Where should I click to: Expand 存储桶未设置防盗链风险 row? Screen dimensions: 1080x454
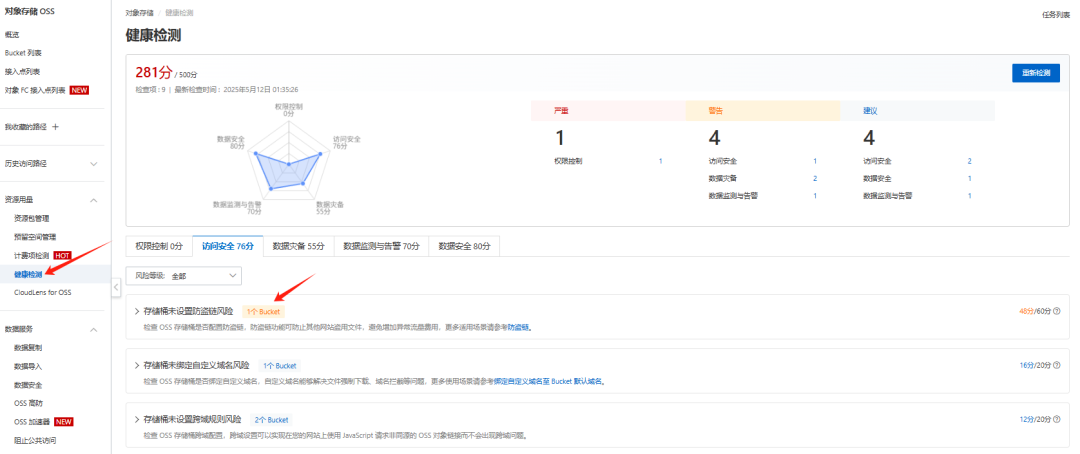(x=137, y=311)
